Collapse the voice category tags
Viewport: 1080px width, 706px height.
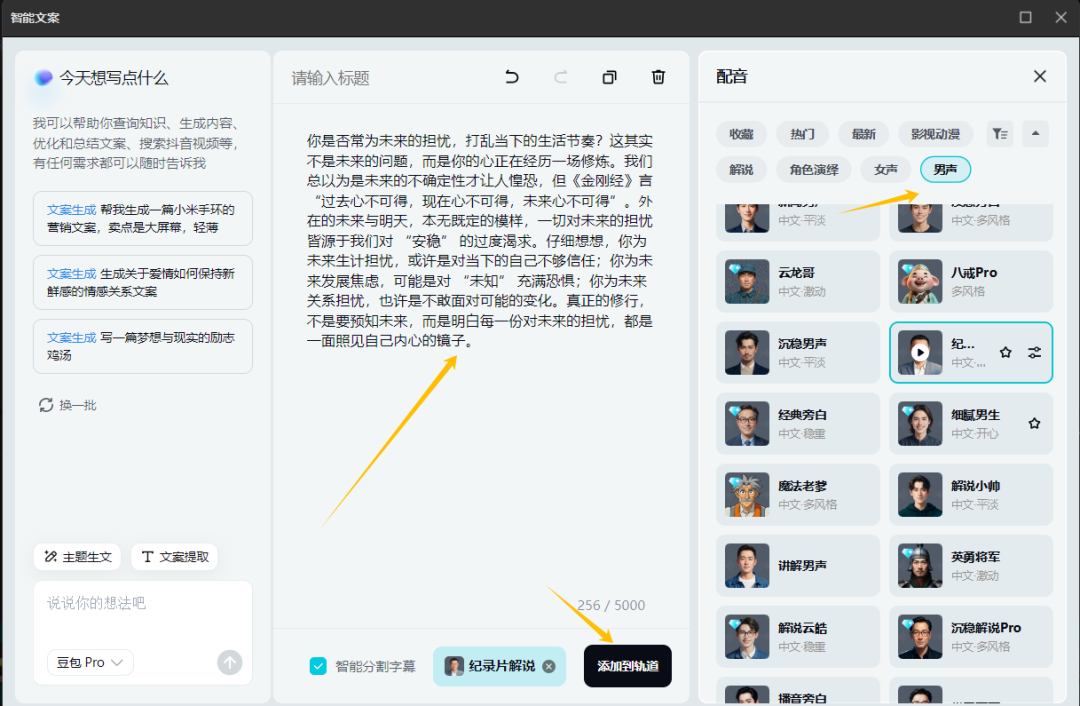1035,134
